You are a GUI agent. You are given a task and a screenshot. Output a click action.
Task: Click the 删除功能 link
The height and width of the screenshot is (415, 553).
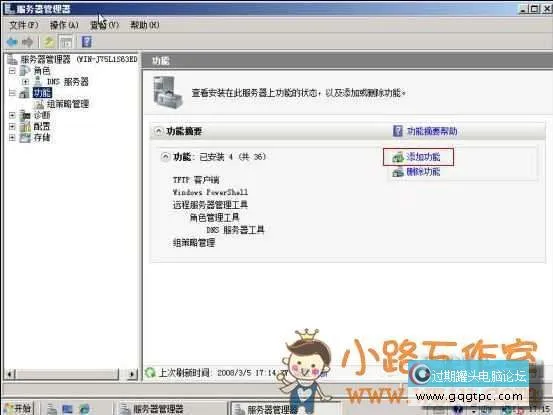pos(423,172)
